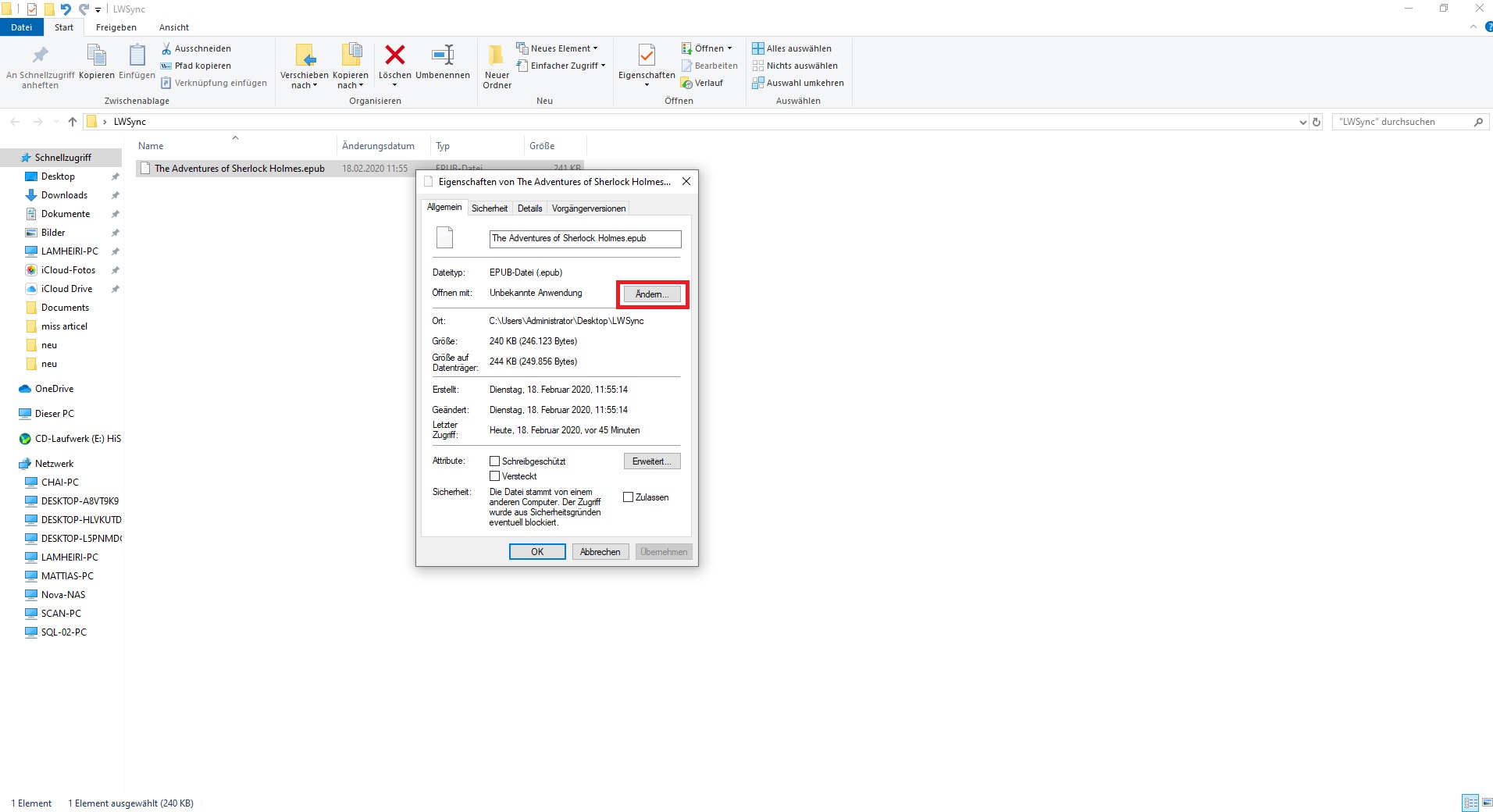Close the properties dialog X
Viewport: 1493px width, 812px height.
pos(686,181)
